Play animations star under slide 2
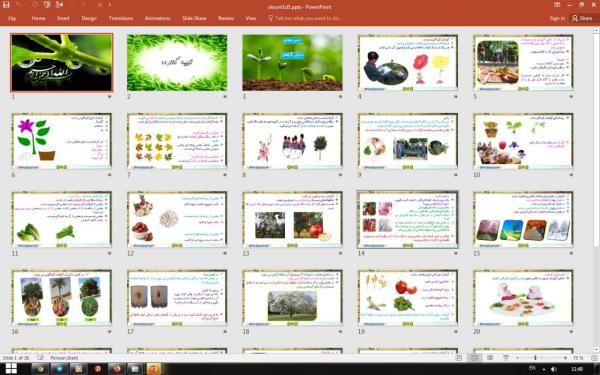Viewport: 600px width, 375px height. click(x=225, y=96)
